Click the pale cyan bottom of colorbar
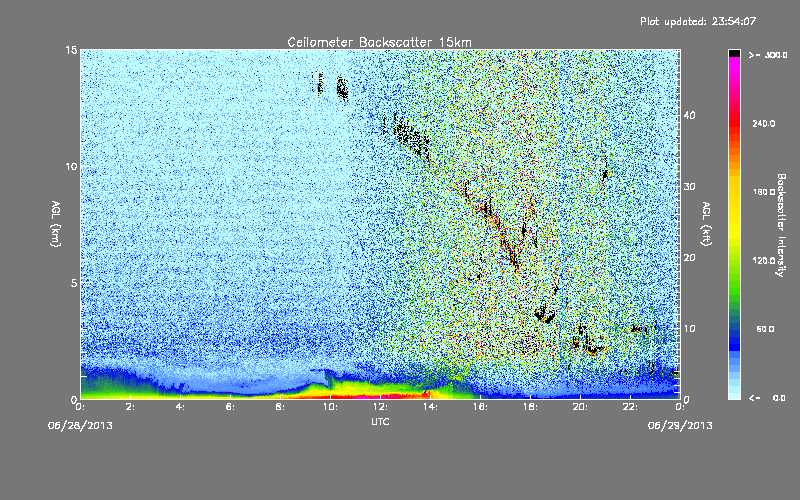This screenshot has width=800, height=500. tap(734, 393)
